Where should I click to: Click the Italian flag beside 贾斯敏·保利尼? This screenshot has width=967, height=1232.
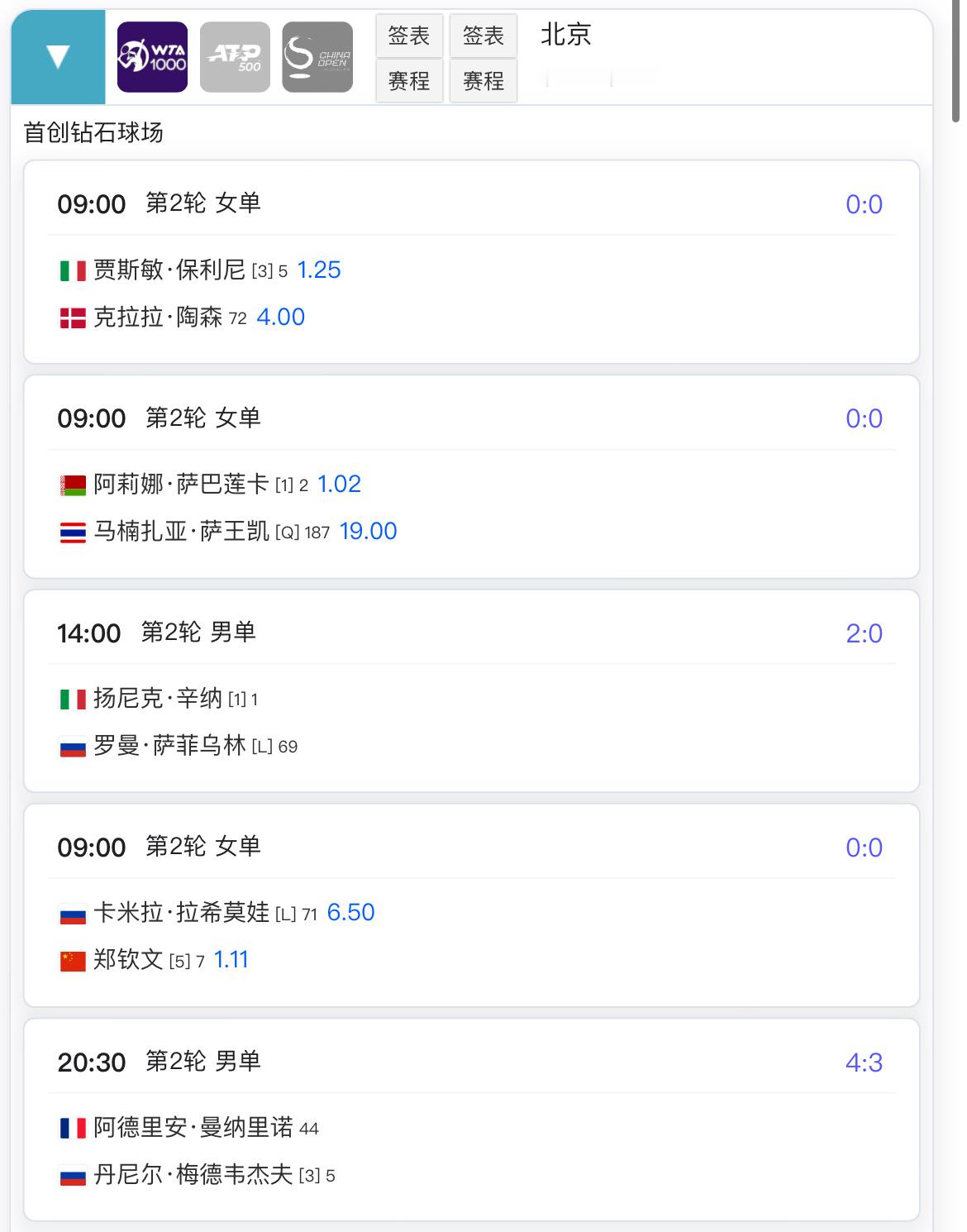click(x=73, y=270)
